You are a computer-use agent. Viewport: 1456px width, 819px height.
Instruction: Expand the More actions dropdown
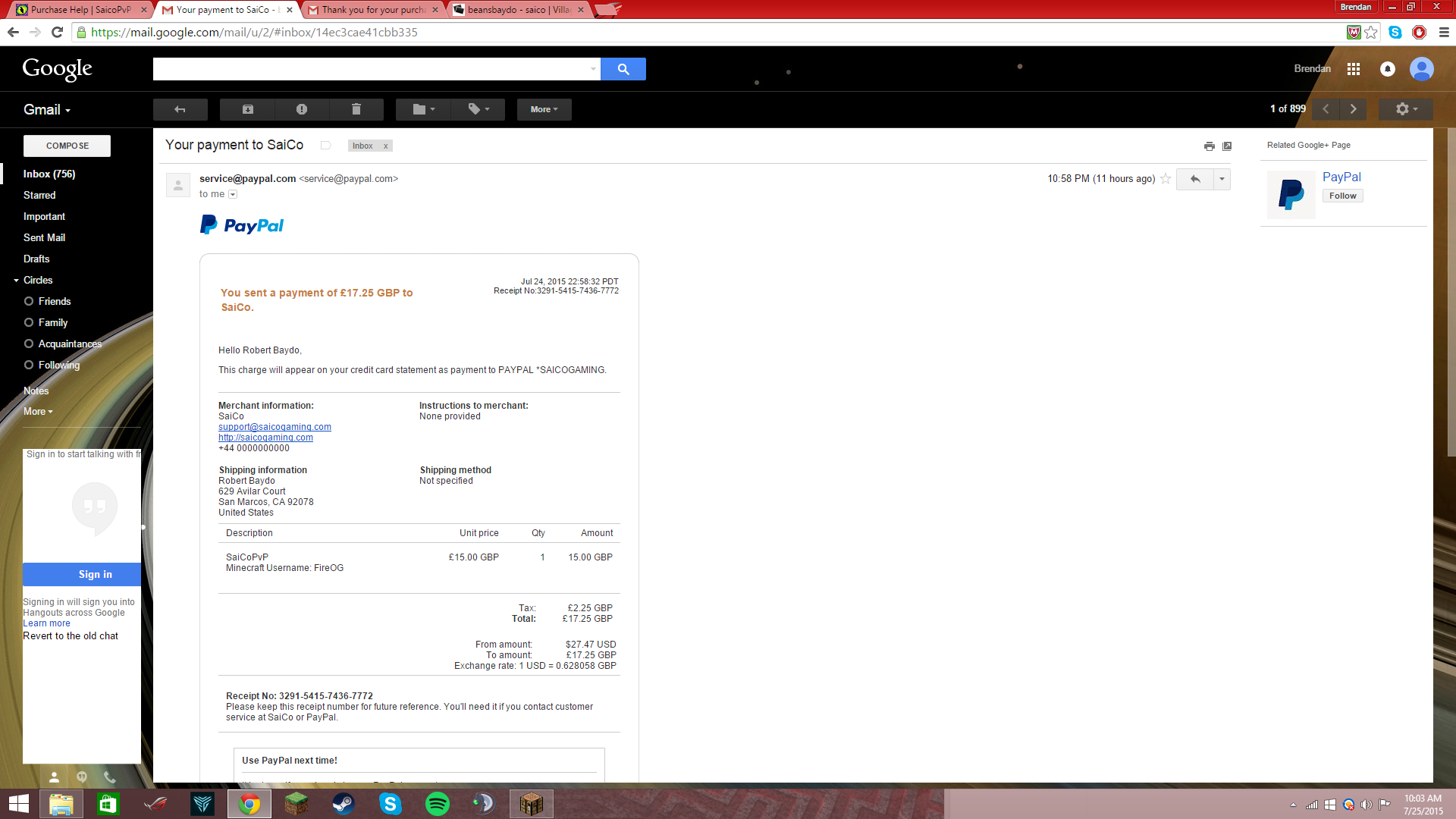[544, 109]
